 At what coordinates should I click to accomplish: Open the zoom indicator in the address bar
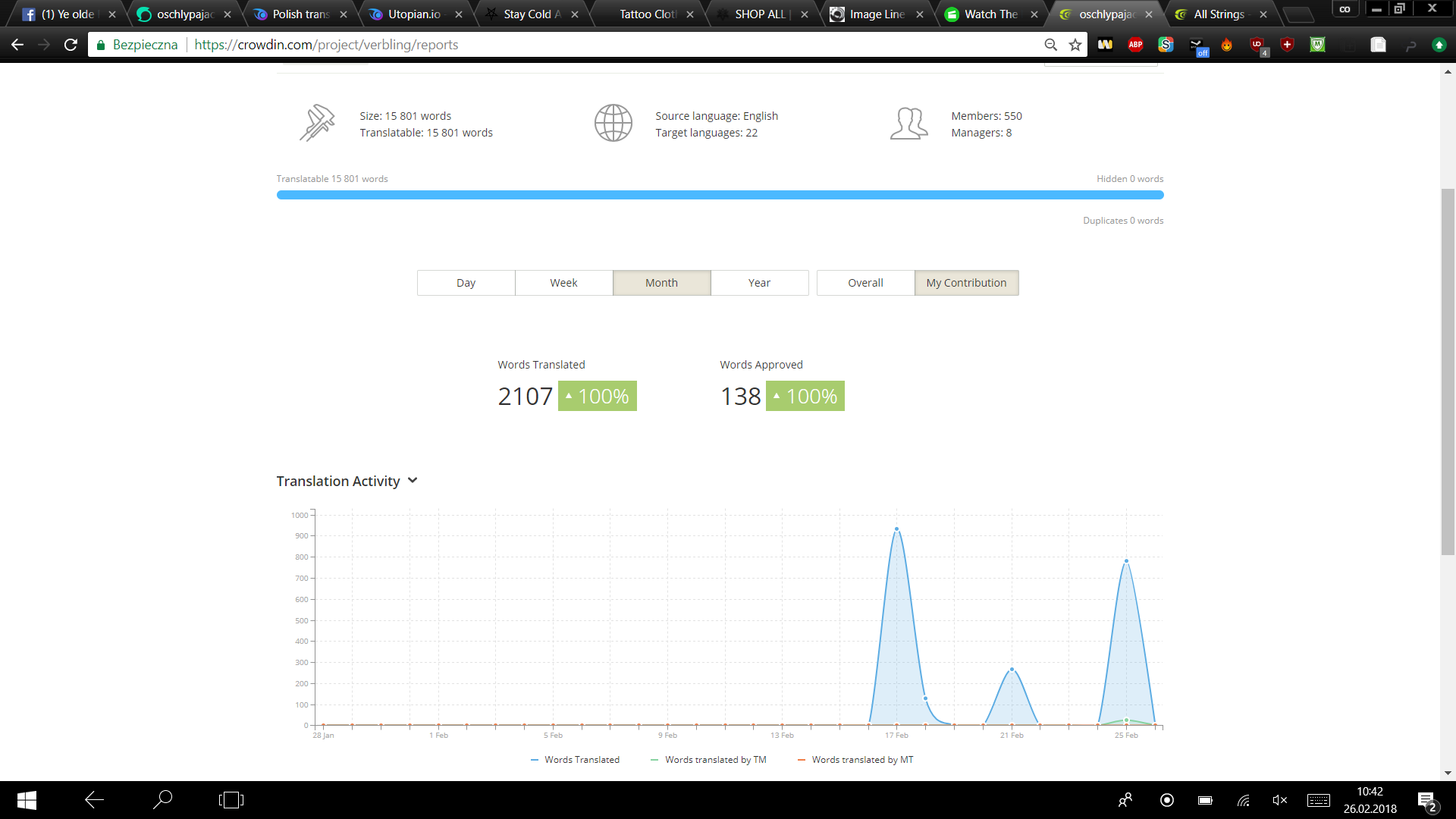tap(1051, 45)
